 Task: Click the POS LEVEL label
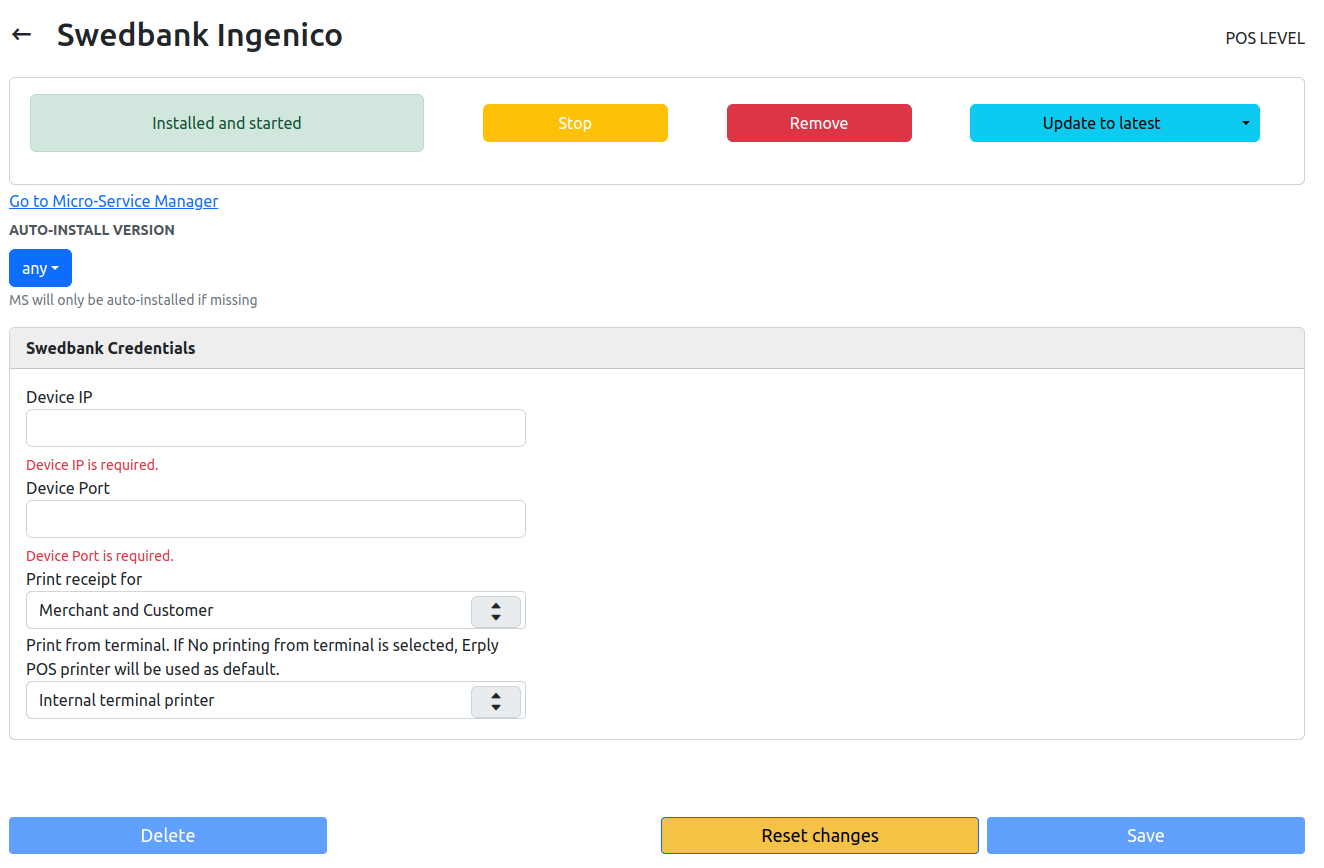[1265, 39]
